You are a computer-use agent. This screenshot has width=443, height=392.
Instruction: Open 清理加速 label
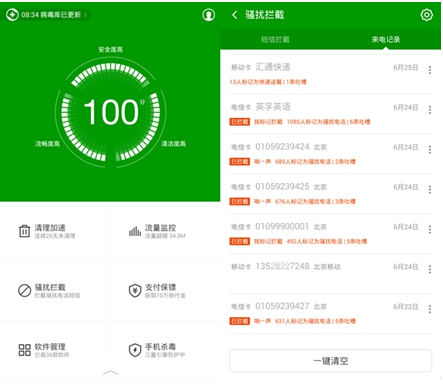[50, 228]
